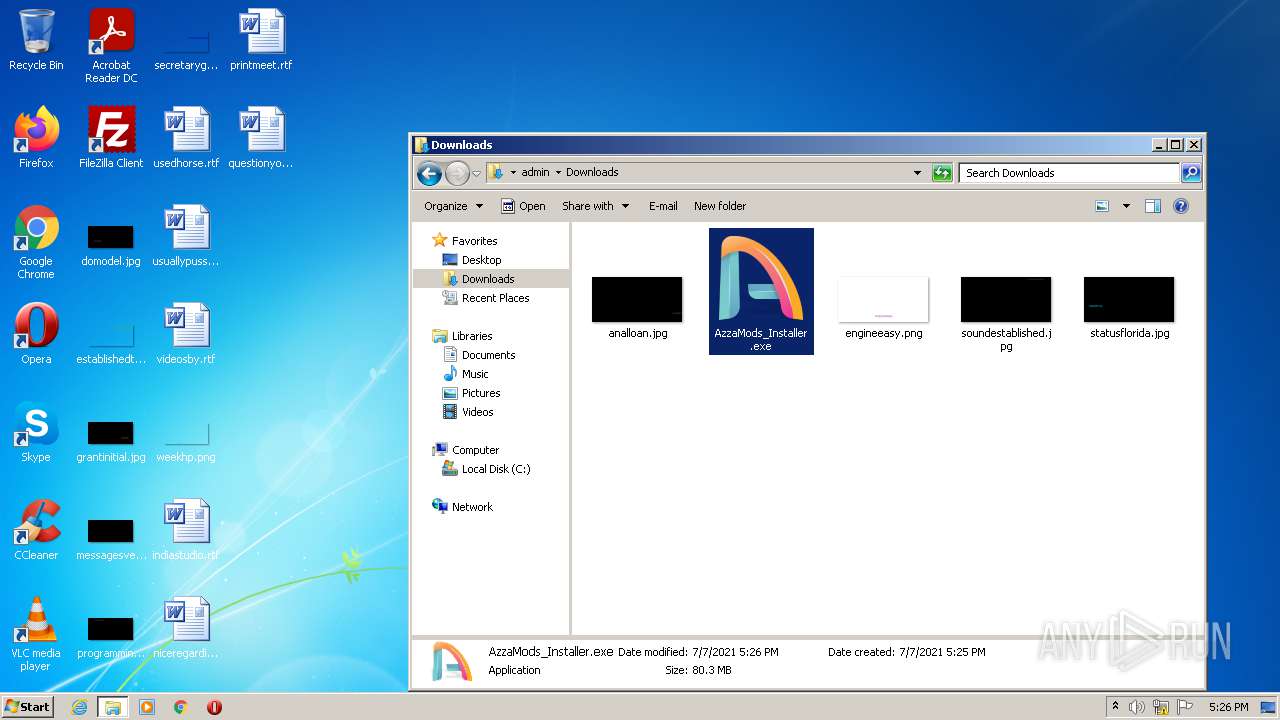Click Open in Explorer toolbar
This screenshot has width=1280, height=720.
(x=523, y=206)
